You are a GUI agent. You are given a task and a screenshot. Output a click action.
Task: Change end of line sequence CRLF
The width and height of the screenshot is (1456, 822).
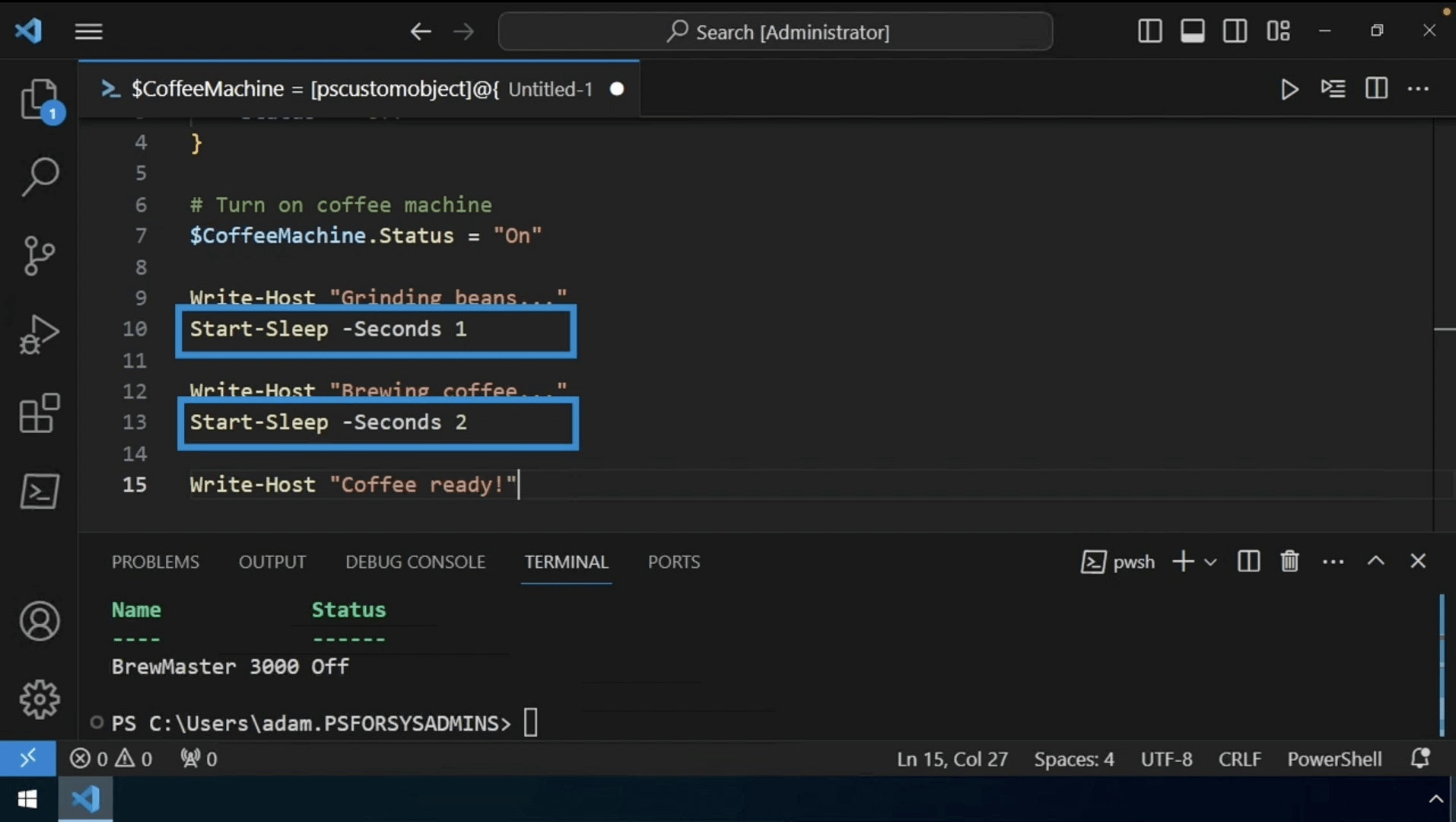(1239, 759)
